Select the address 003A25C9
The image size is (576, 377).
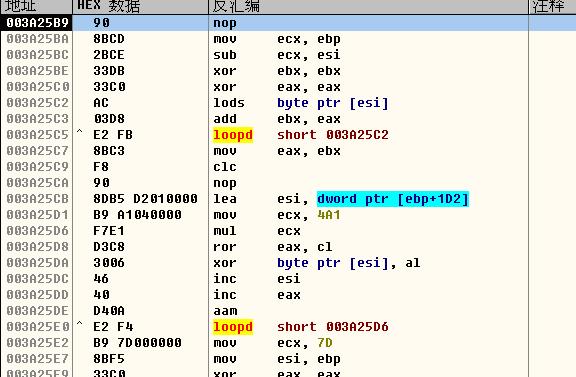click(37, 167)
